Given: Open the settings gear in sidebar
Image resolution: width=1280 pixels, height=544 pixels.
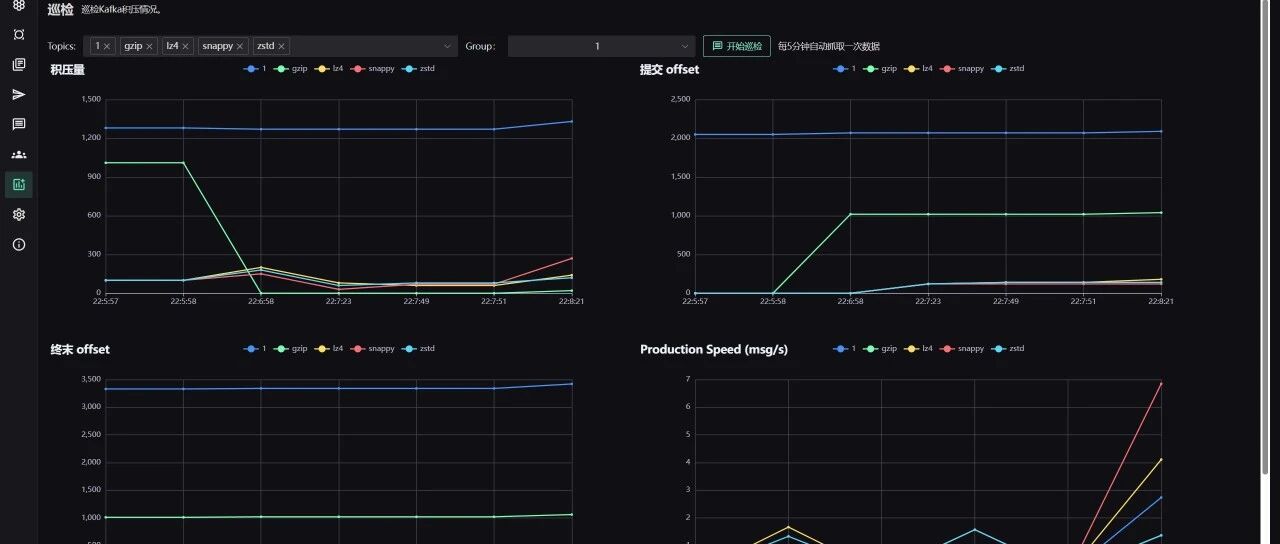Looking at the screenshot, I should pos(19,214).
